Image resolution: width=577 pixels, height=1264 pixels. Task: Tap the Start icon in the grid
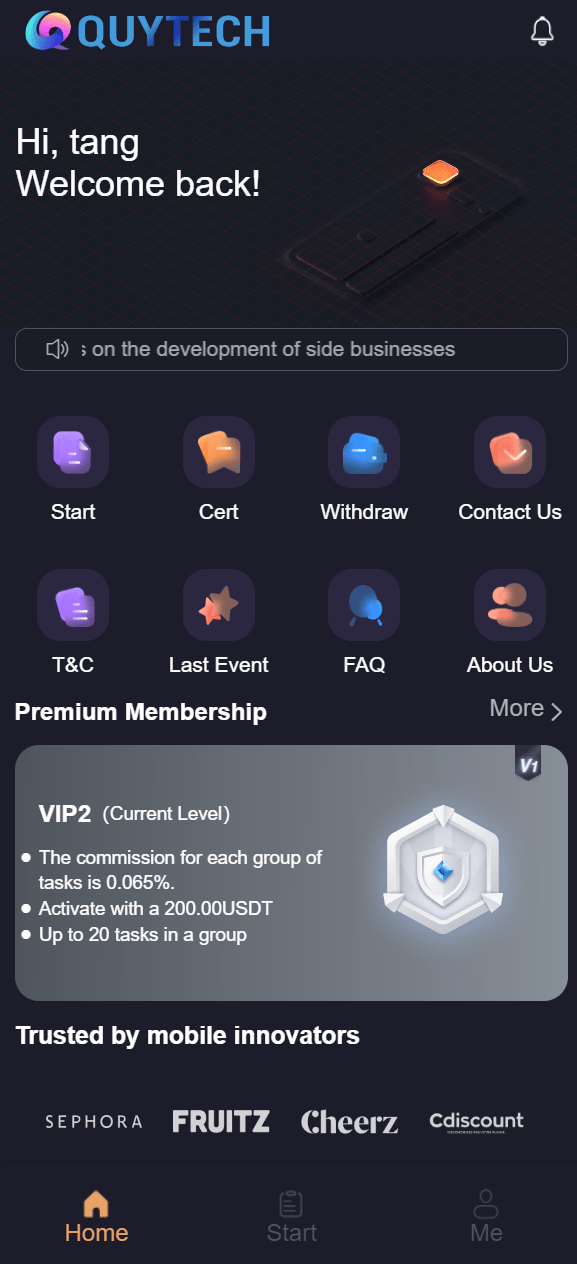(73, 452)
